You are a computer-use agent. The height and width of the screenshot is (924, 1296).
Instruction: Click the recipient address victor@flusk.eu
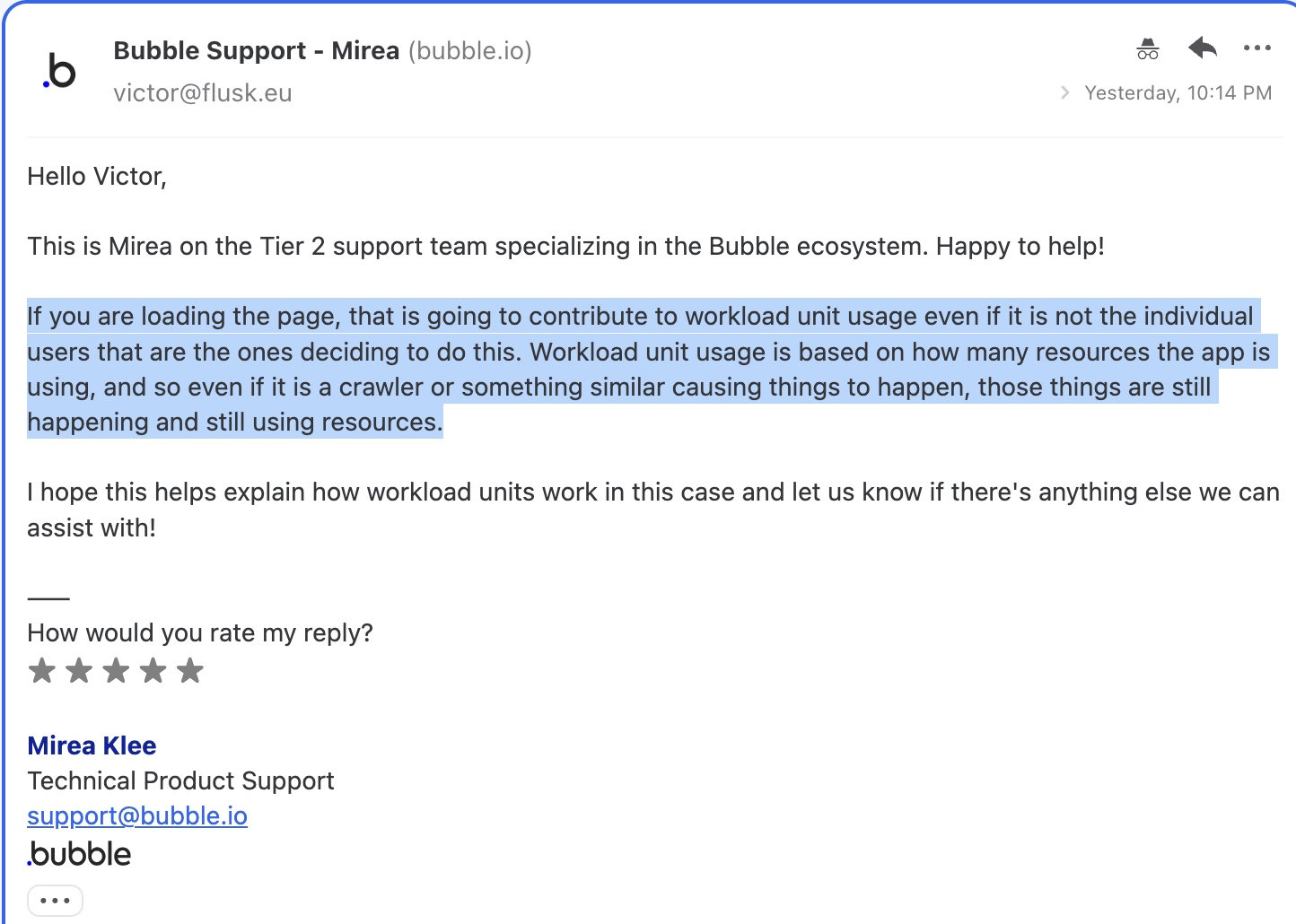pos(203,93)
